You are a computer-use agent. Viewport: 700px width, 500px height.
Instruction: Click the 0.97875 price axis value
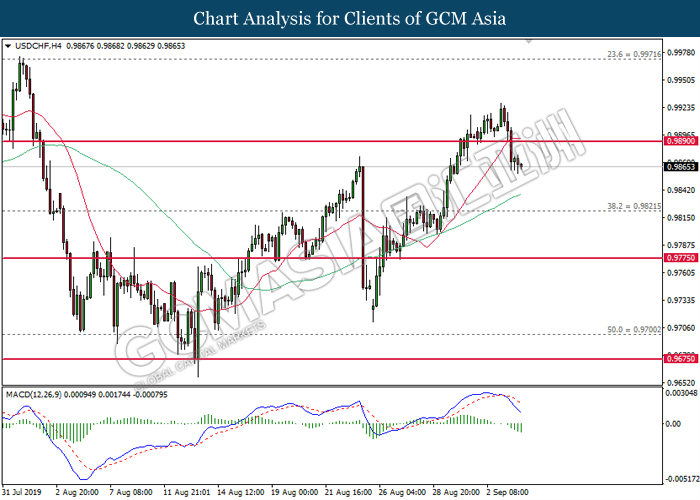(681, 245)
